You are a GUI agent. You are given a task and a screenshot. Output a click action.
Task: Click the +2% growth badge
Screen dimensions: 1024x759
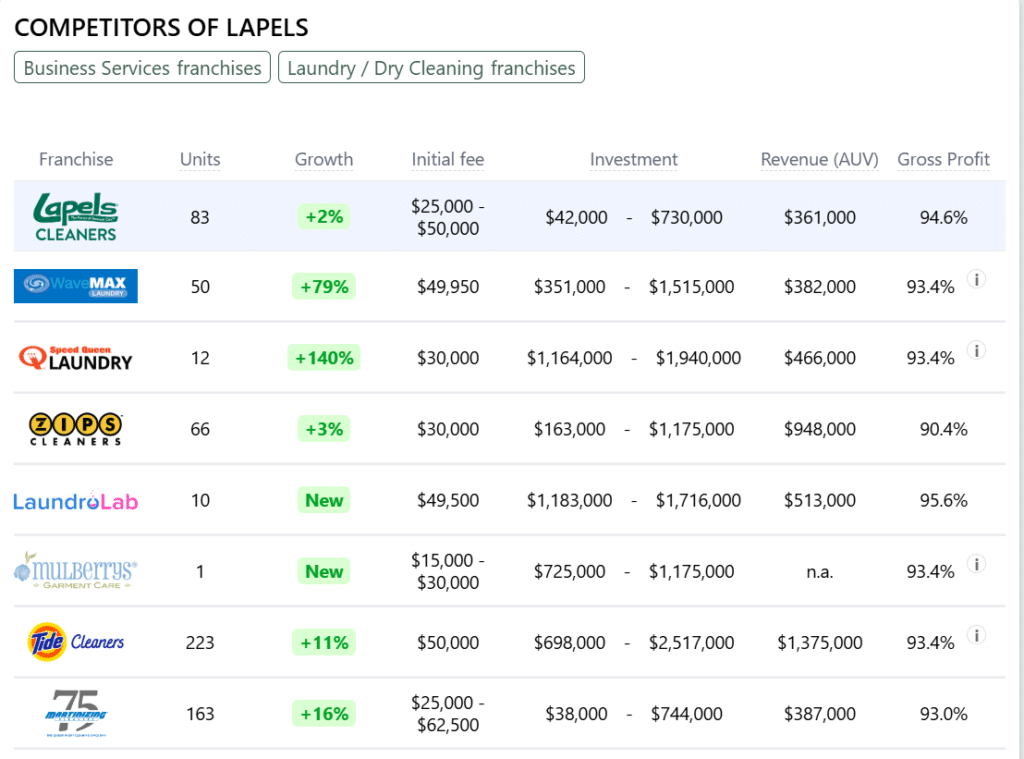324,217
